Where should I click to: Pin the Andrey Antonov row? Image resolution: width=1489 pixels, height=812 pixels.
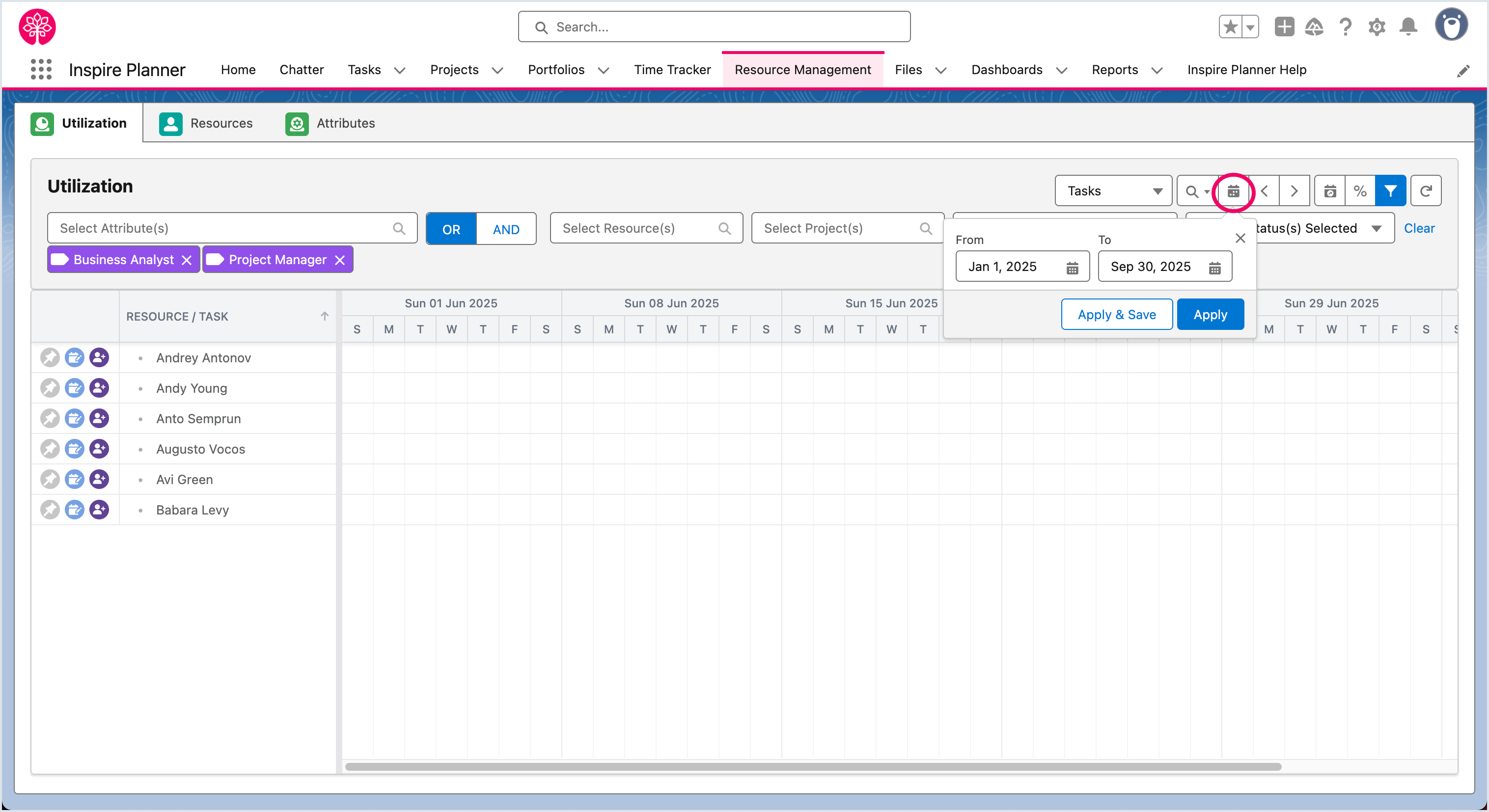click(50, 358)
